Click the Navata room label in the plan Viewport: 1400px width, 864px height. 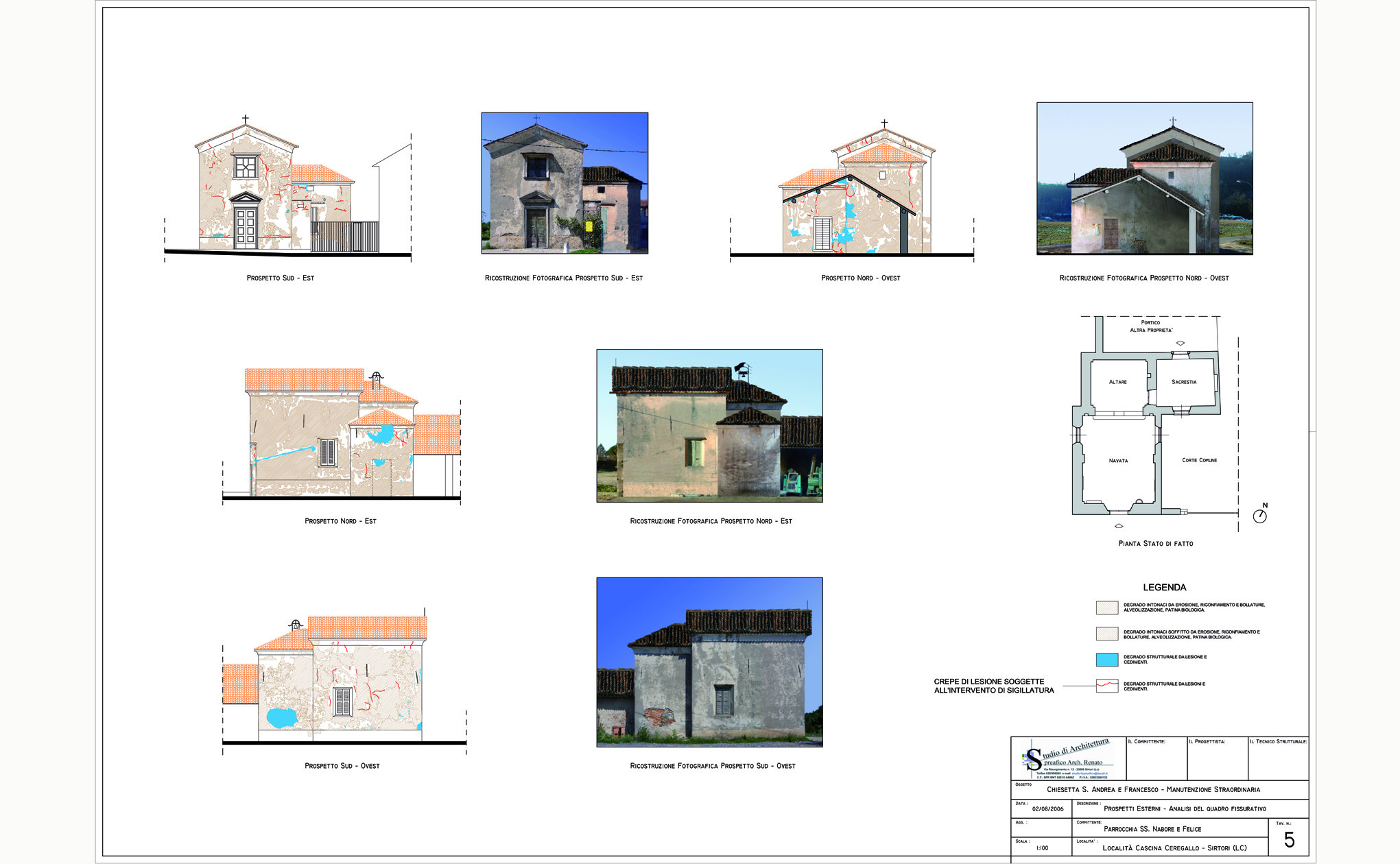(x=1118, y=461)
